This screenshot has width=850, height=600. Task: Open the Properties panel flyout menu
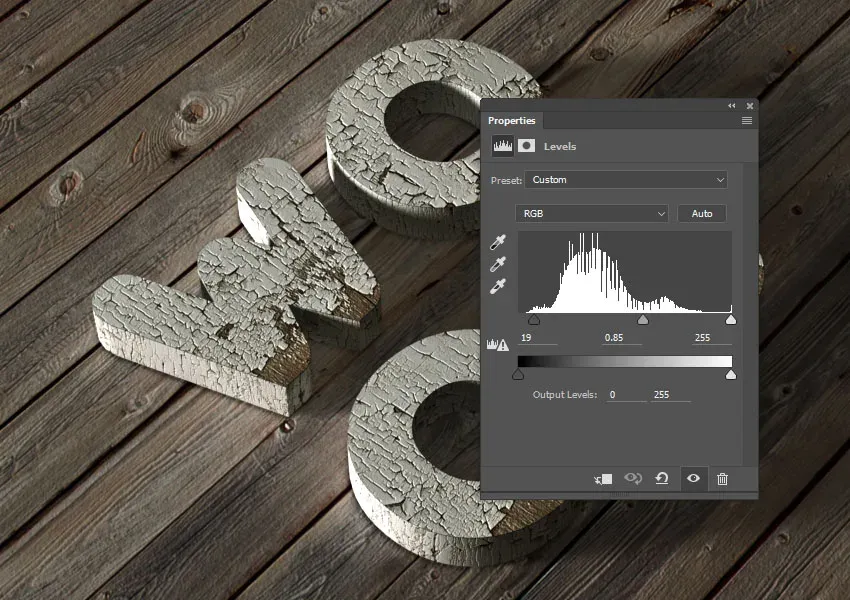click(x=746, y=120)
